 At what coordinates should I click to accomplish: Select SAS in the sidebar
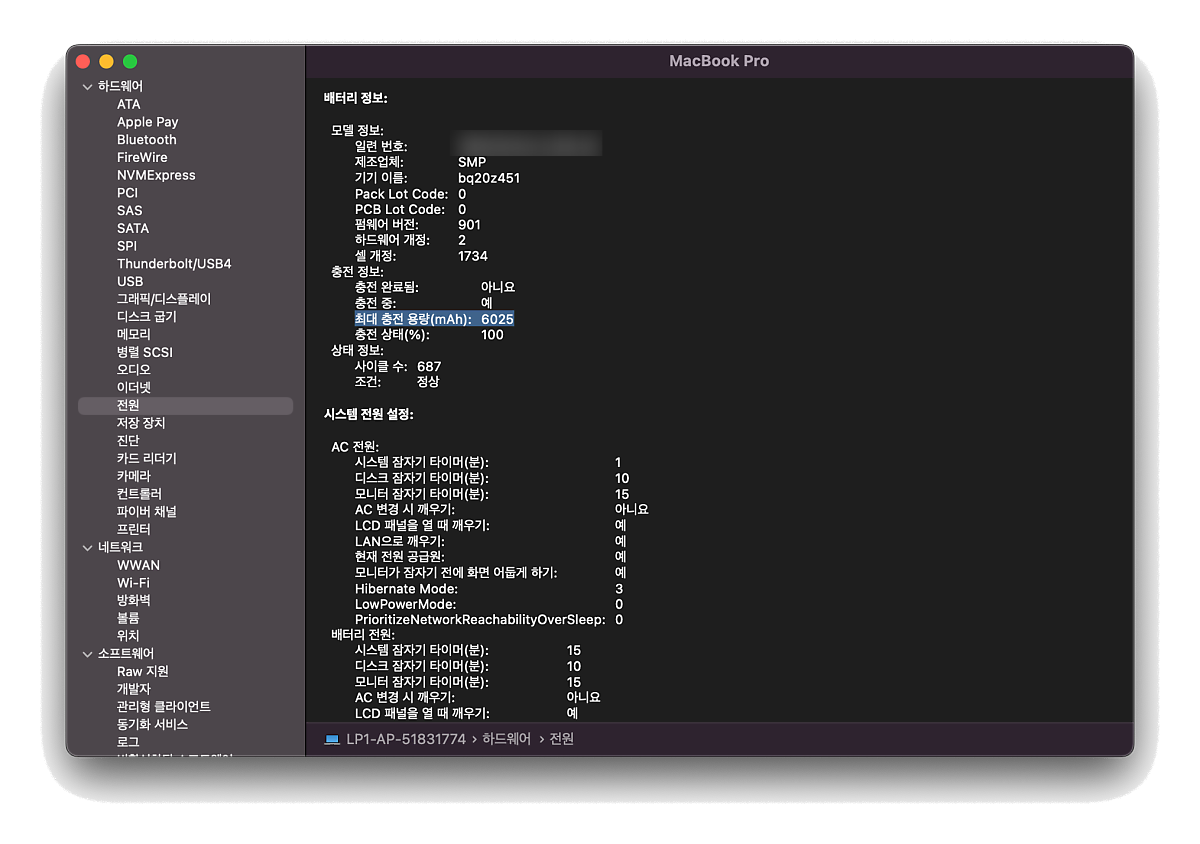(129, 211)
